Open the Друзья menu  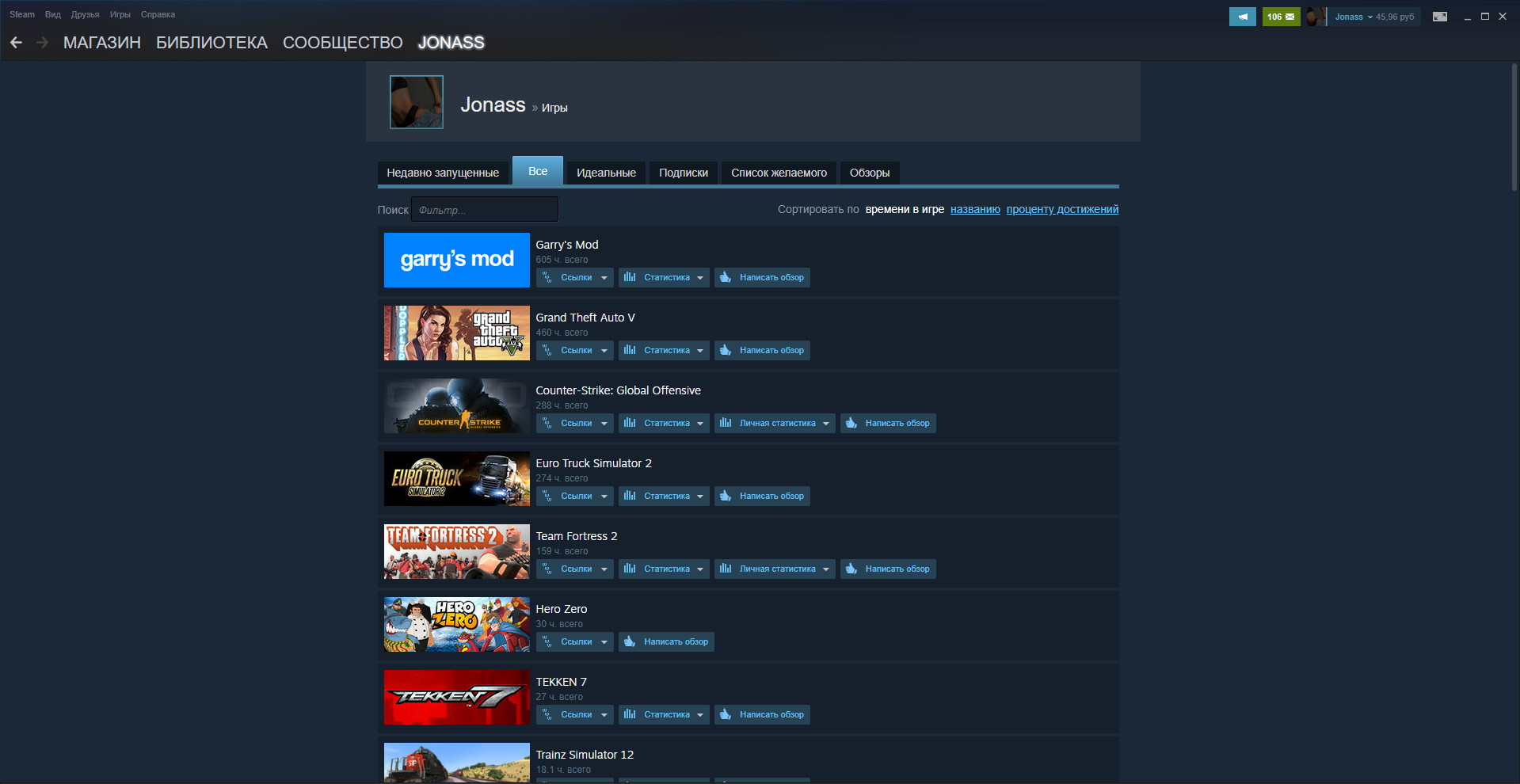tap(86, 14)
